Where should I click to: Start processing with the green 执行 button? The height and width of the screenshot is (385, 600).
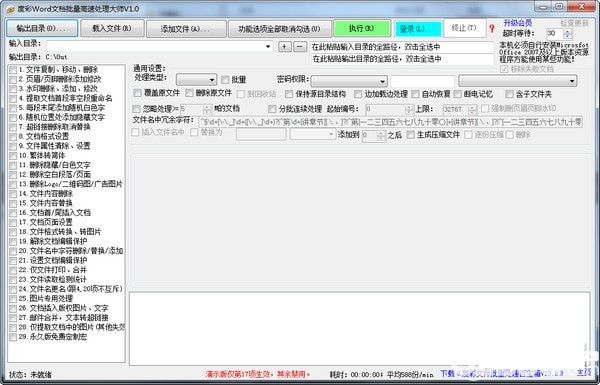coord(362,28)
